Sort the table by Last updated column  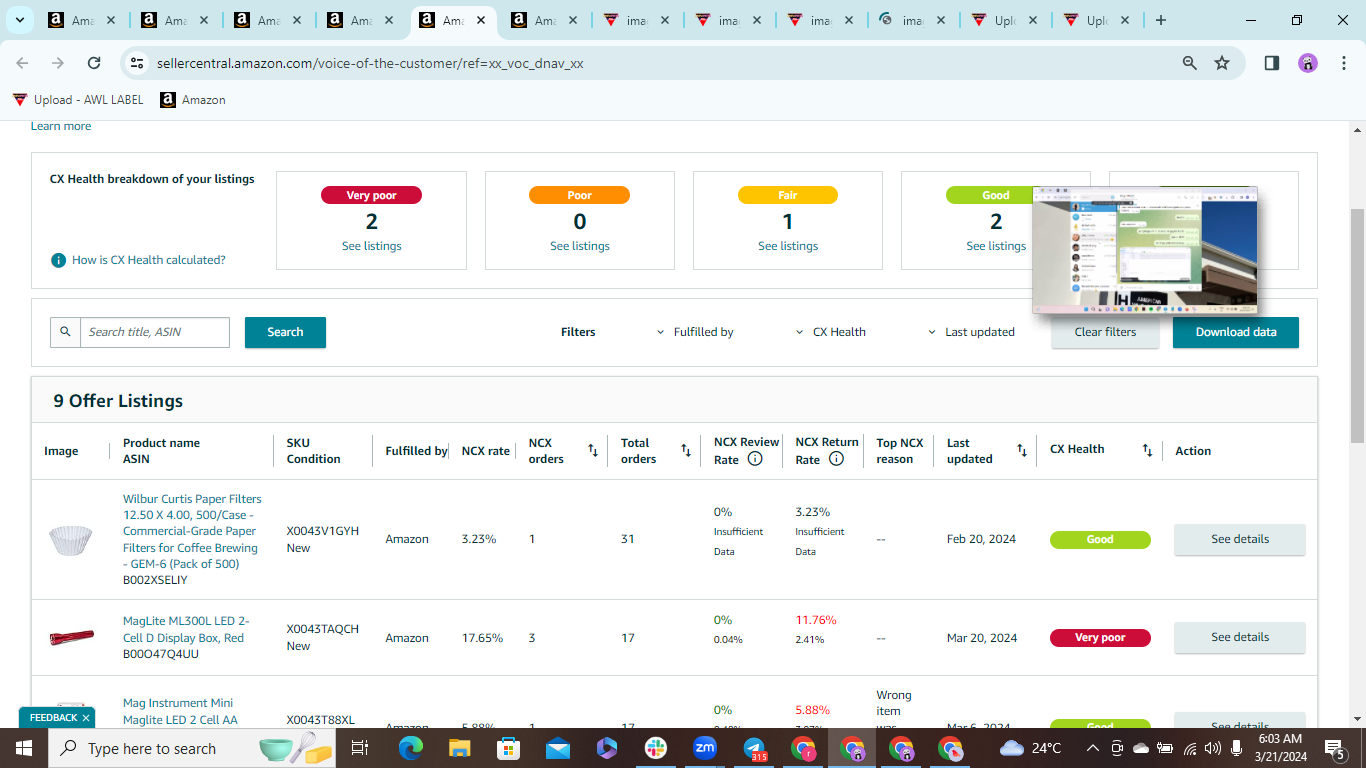point(1022,451)
